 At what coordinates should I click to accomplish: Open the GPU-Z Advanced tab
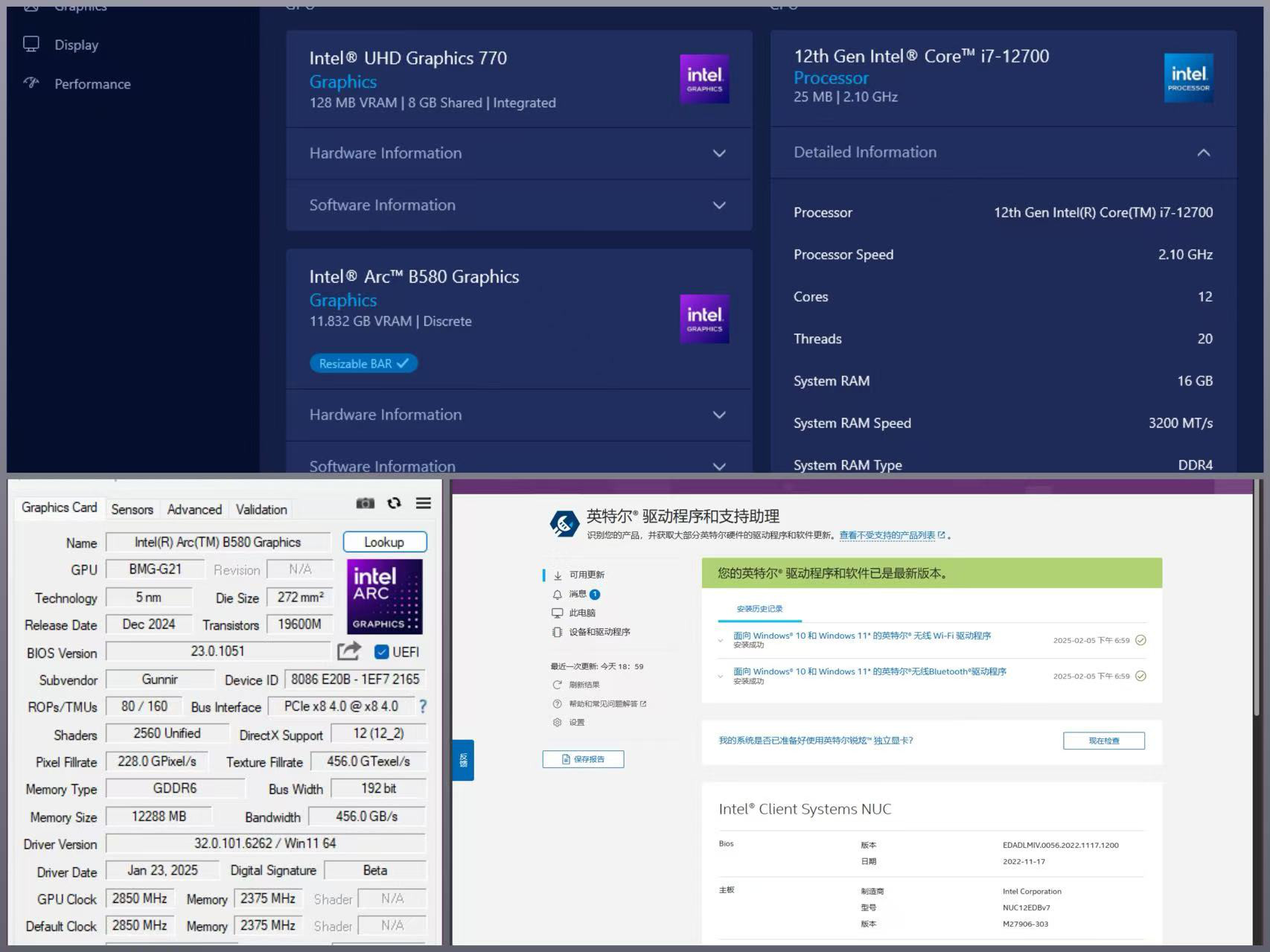click(194, 509)
